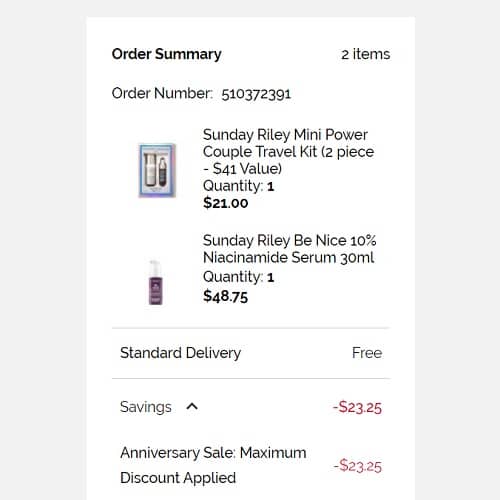Click Anniversary Sale Maximum Discount Applied text
500x500 pixels.
pos(213,465)
